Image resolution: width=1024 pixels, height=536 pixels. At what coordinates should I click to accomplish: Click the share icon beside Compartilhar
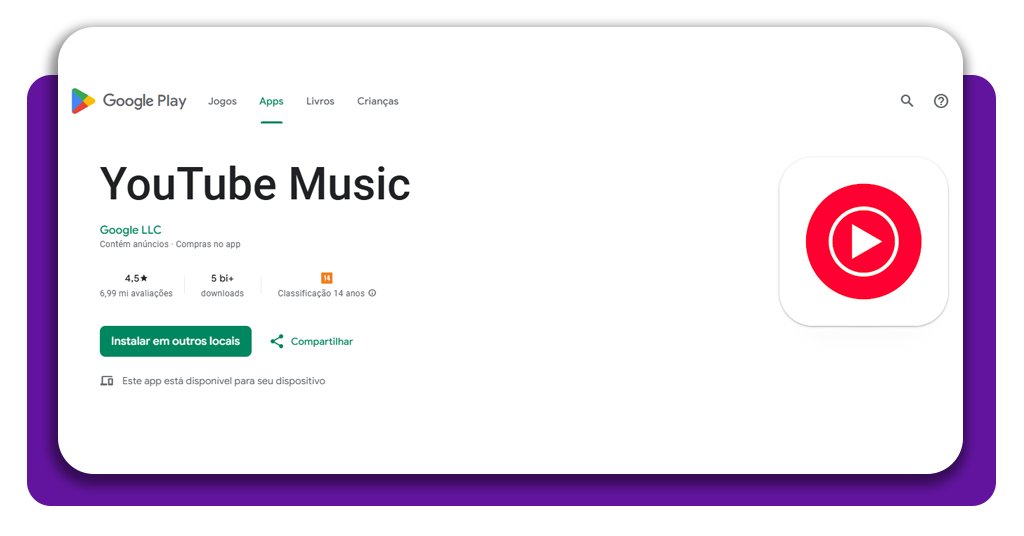[x=277, y=341]
